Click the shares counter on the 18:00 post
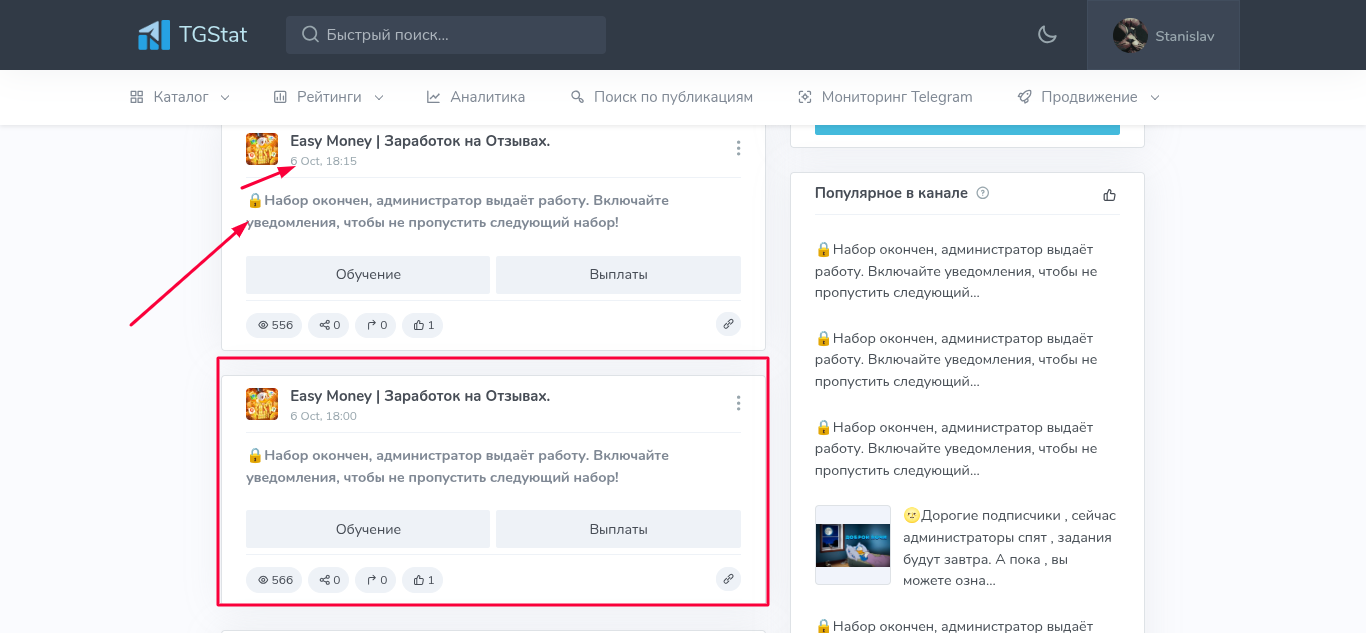This screenshot has height=633, width=1366. (x=329, y=580)
